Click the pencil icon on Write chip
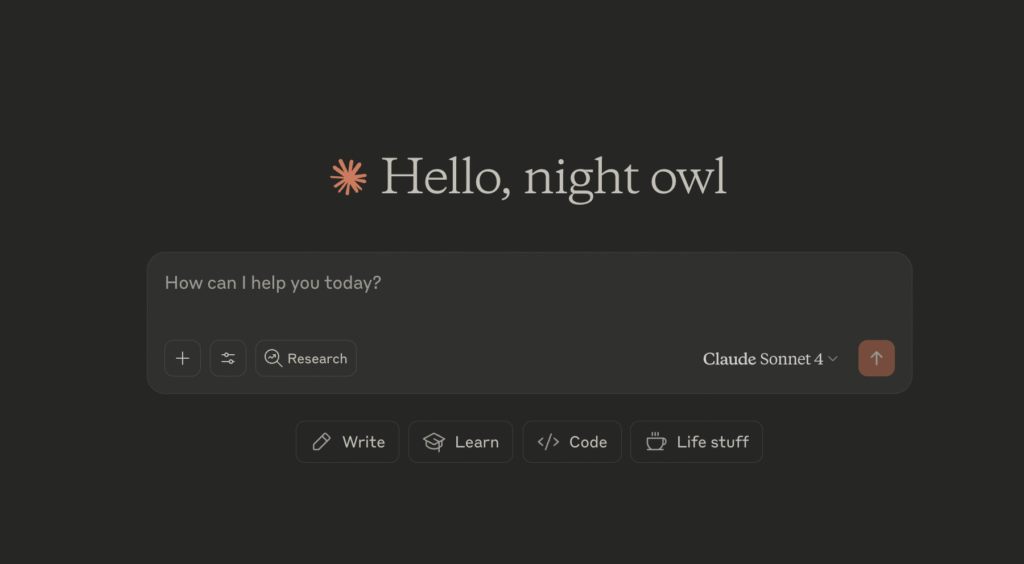The width and height of the screenshot is (1024, 564). point(321,442)
